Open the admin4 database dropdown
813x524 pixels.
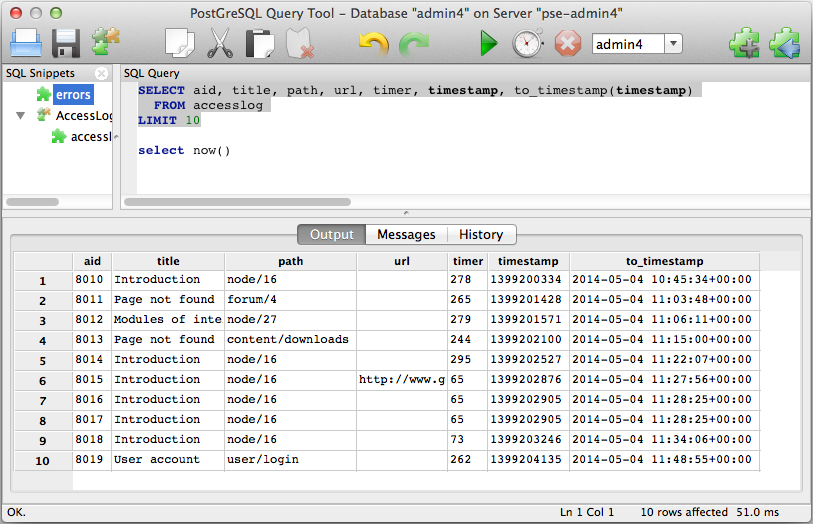coord(673,44)
